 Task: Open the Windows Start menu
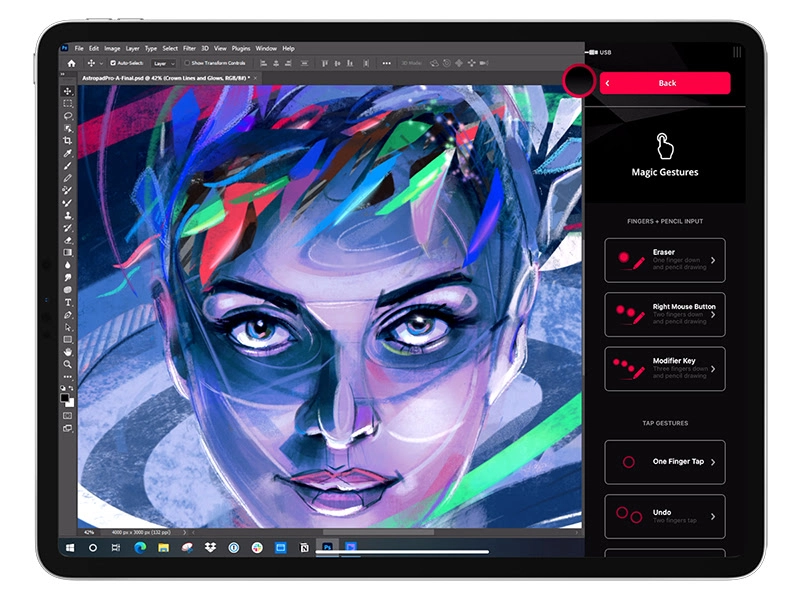(x=70, y=547)
